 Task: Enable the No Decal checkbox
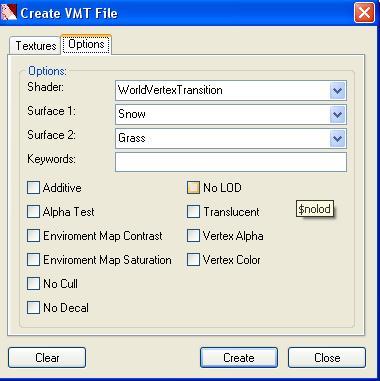(x=33, y=308)
